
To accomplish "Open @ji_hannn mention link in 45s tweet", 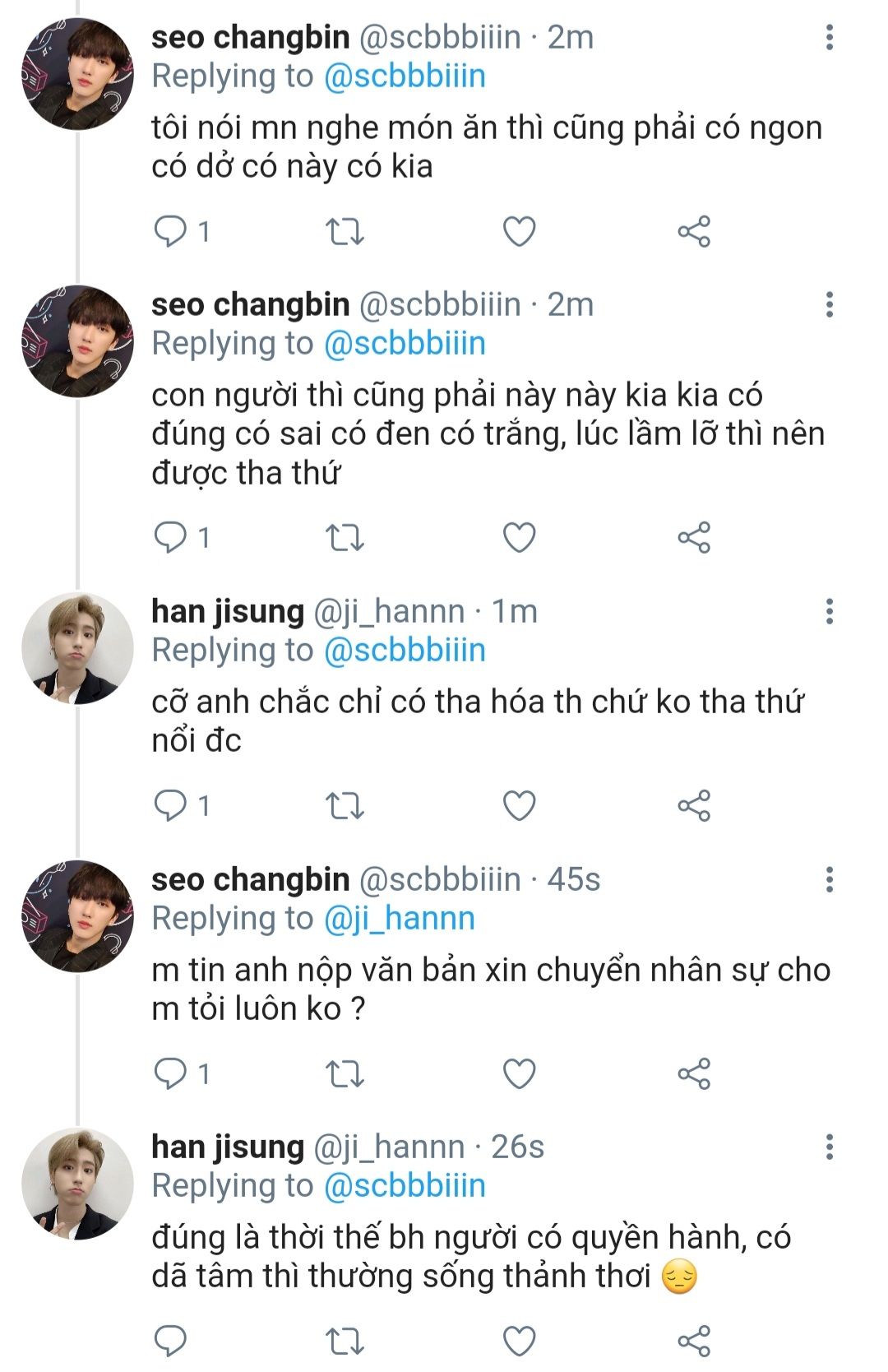I will [400, 918].
